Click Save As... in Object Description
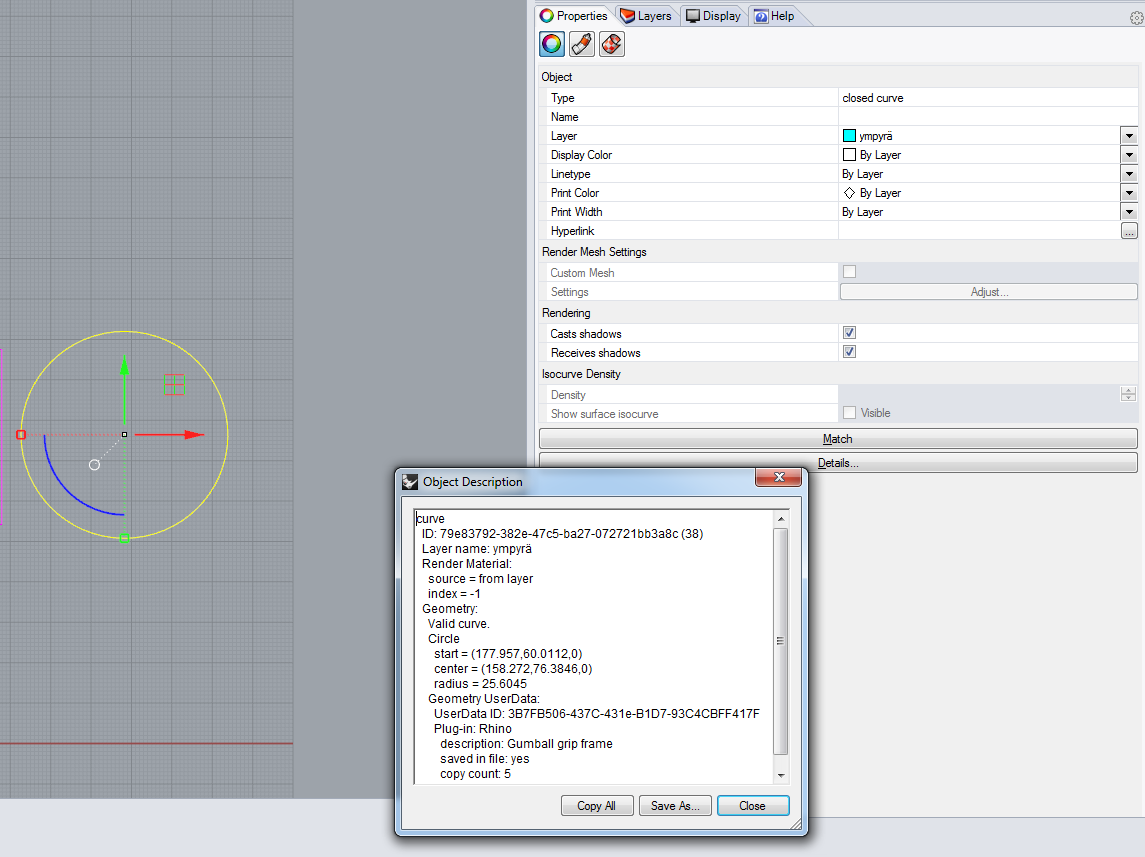1145x857 pixels. tap(675, 806)
